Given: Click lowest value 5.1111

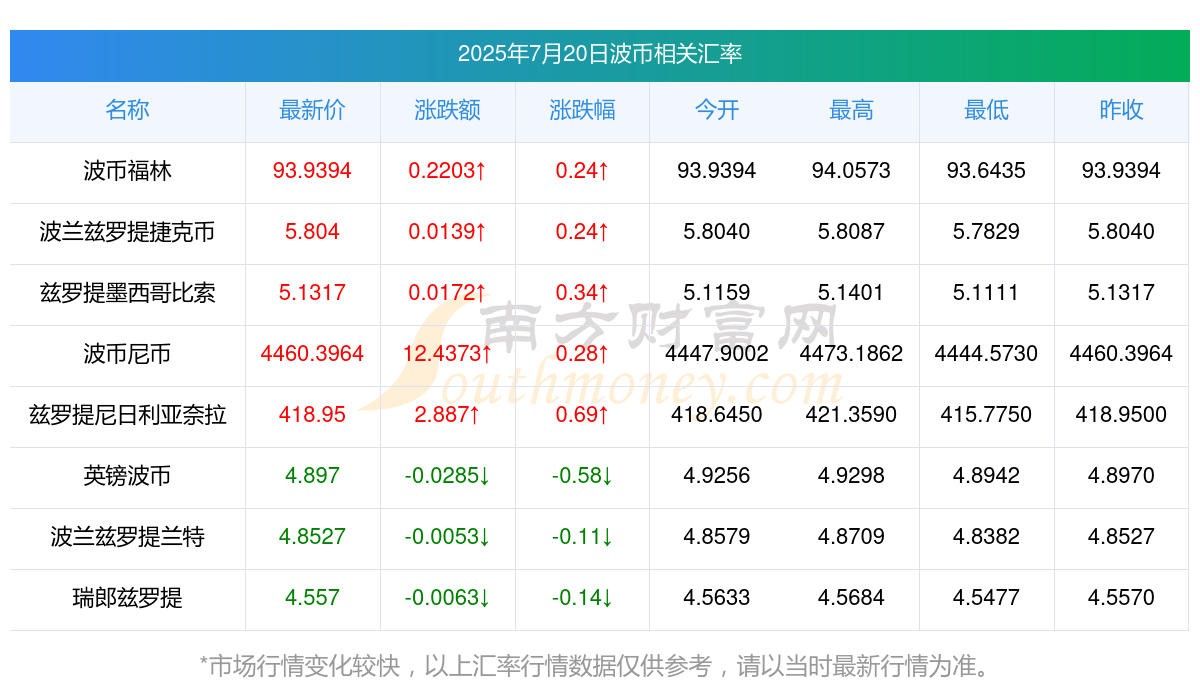Looking at the screenshot, I should tap(986, 293).
